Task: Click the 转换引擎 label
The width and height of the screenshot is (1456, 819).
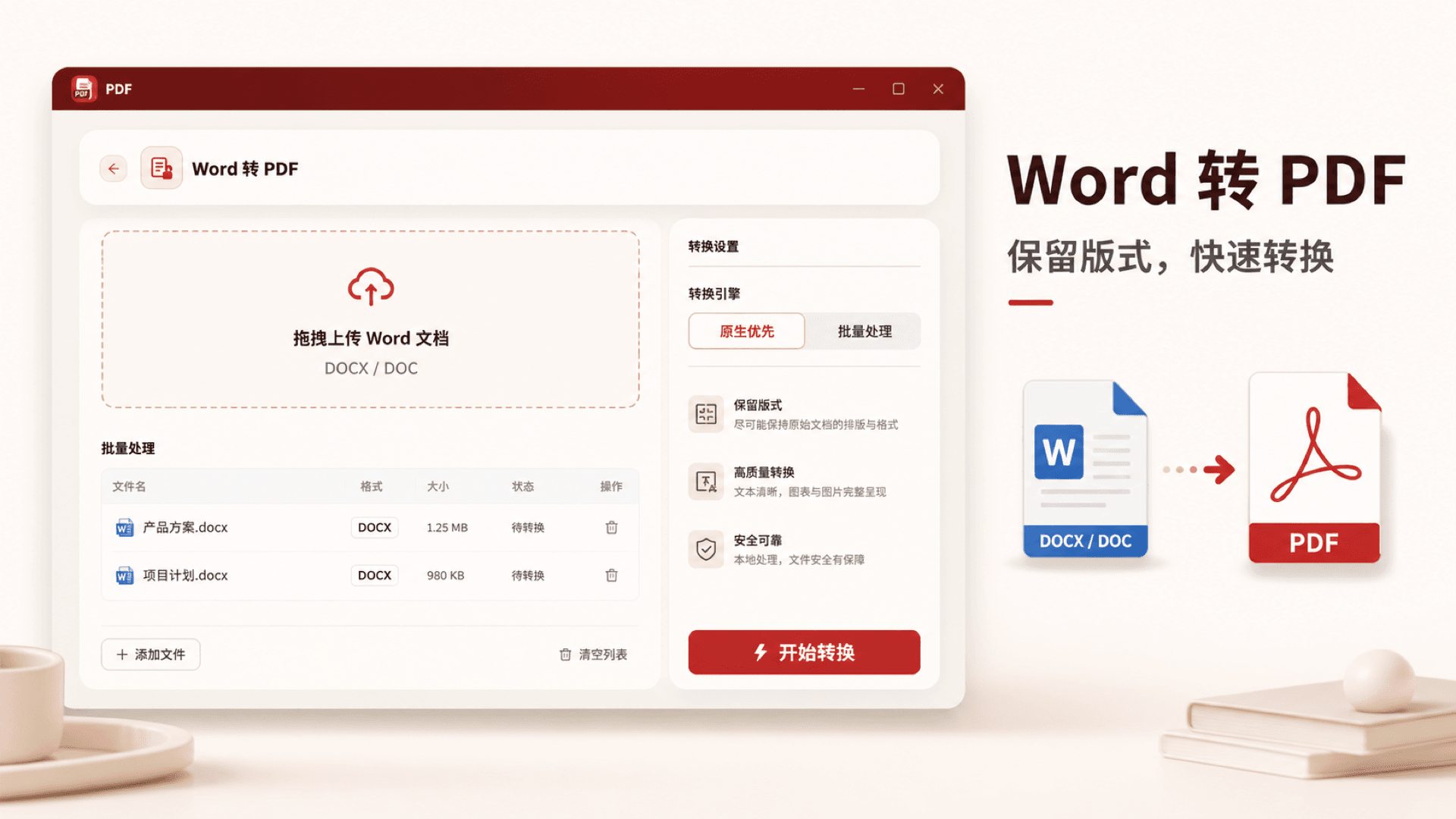Action: (x=714, y=293)
